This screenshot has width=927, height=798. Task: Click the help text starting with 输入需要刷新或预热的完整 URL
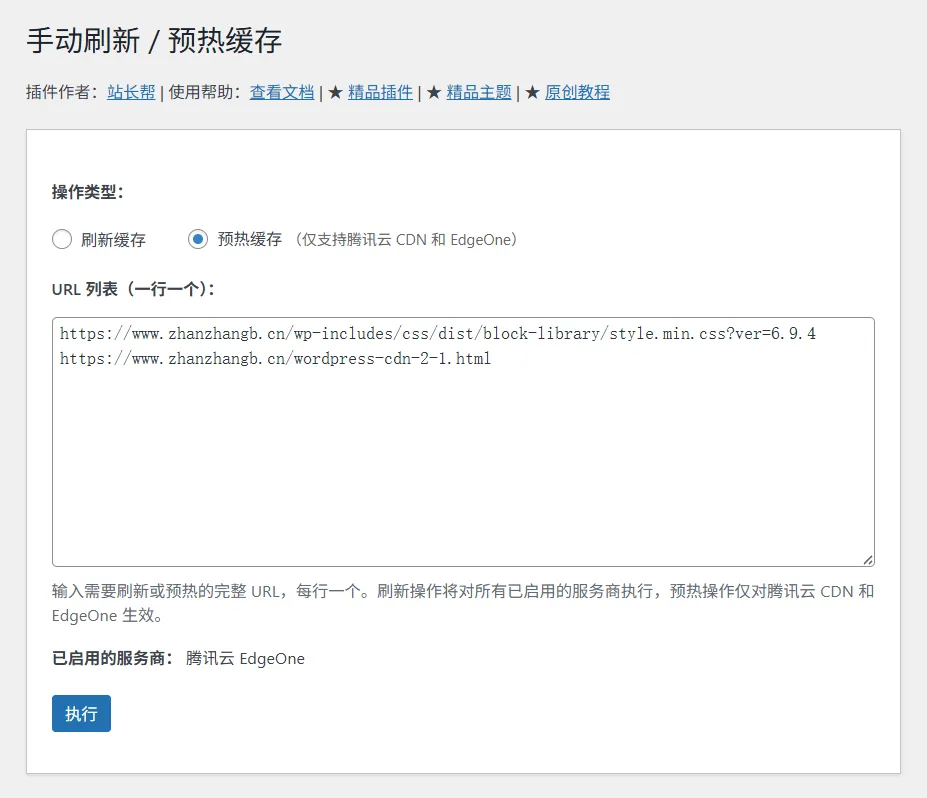point(463,604)
